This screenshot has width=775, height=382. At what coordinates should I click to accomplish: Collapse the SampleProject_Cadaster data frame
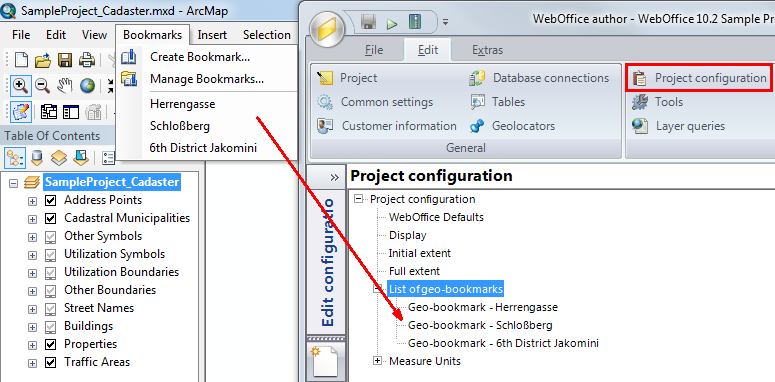(x=13, y=183)
